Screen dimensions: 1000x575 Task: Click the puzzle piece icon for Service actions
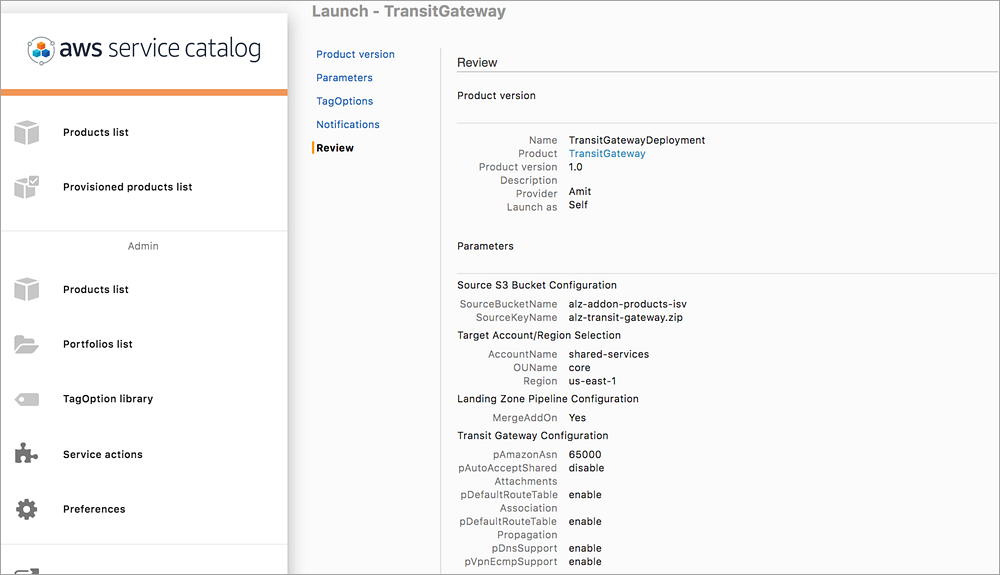[x=26, y=453]
